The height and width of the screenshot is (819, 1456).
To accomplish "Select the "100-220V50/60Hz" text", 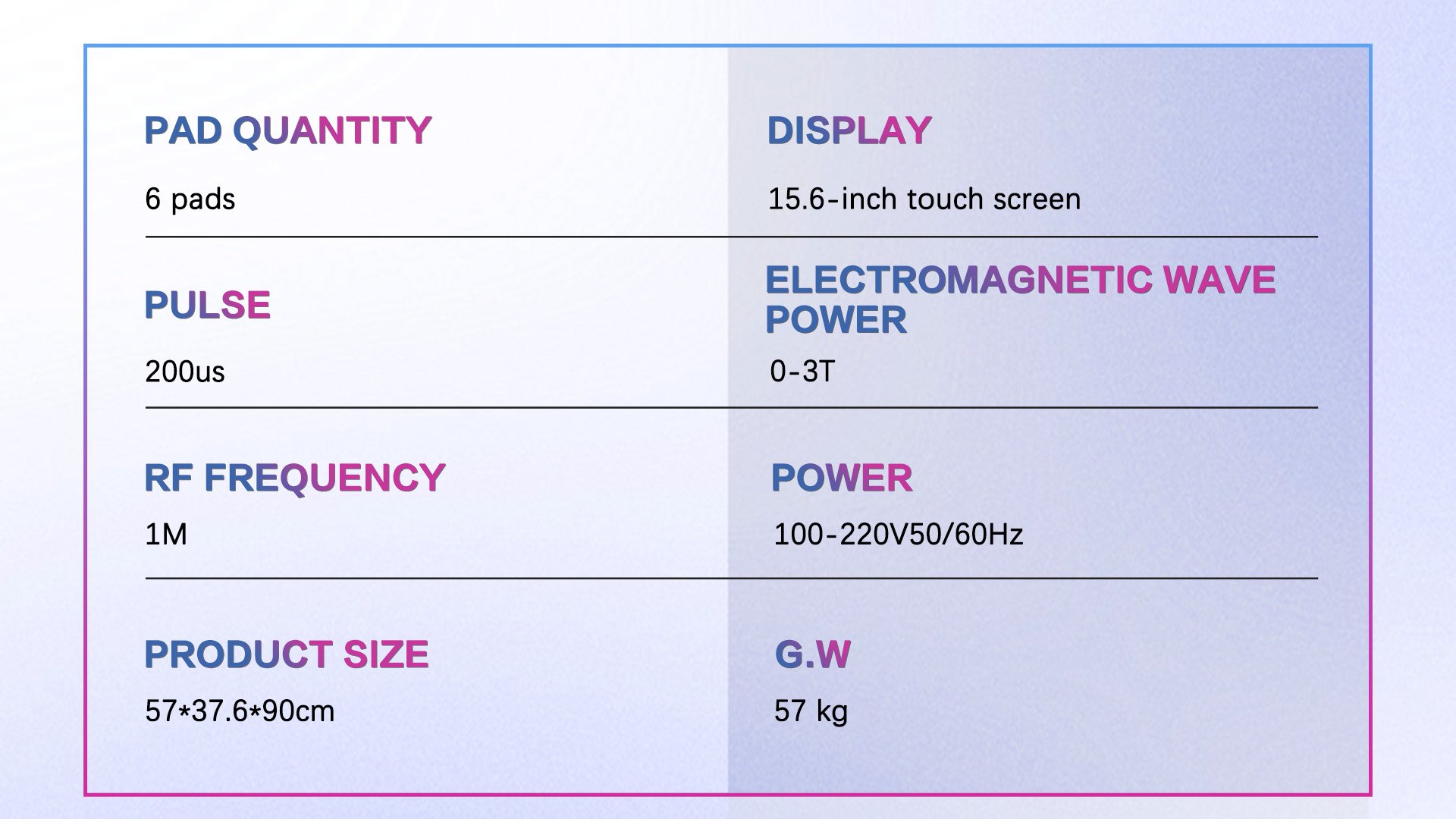I will (x=898, y=535).
